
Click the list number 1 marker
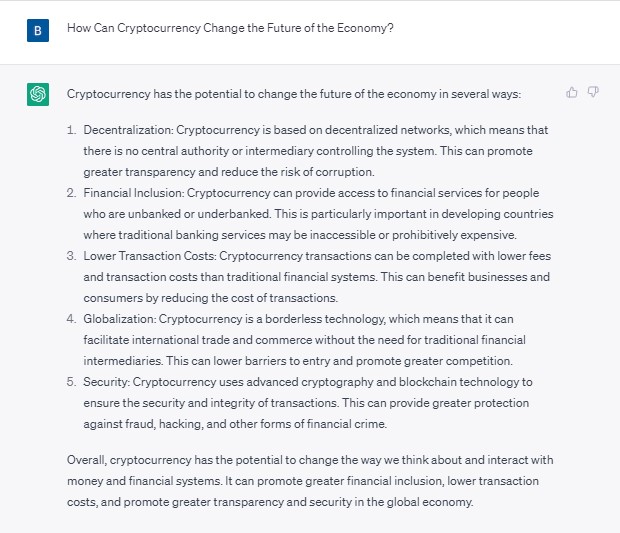click(x=72, y=130)
